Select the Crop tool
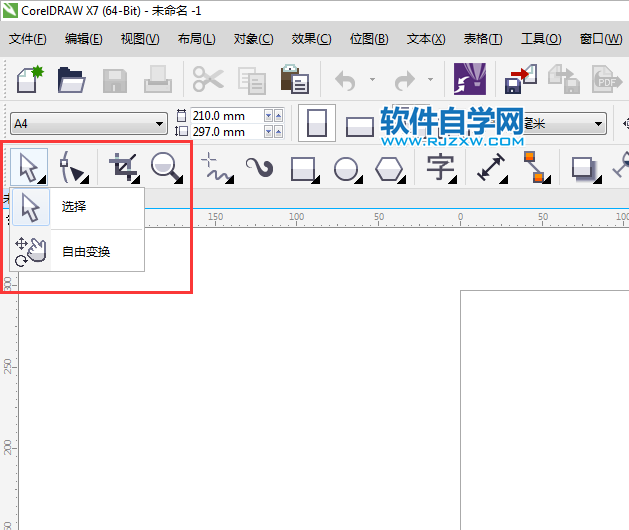Screen dimensions: 629x530 coord(124,167)
